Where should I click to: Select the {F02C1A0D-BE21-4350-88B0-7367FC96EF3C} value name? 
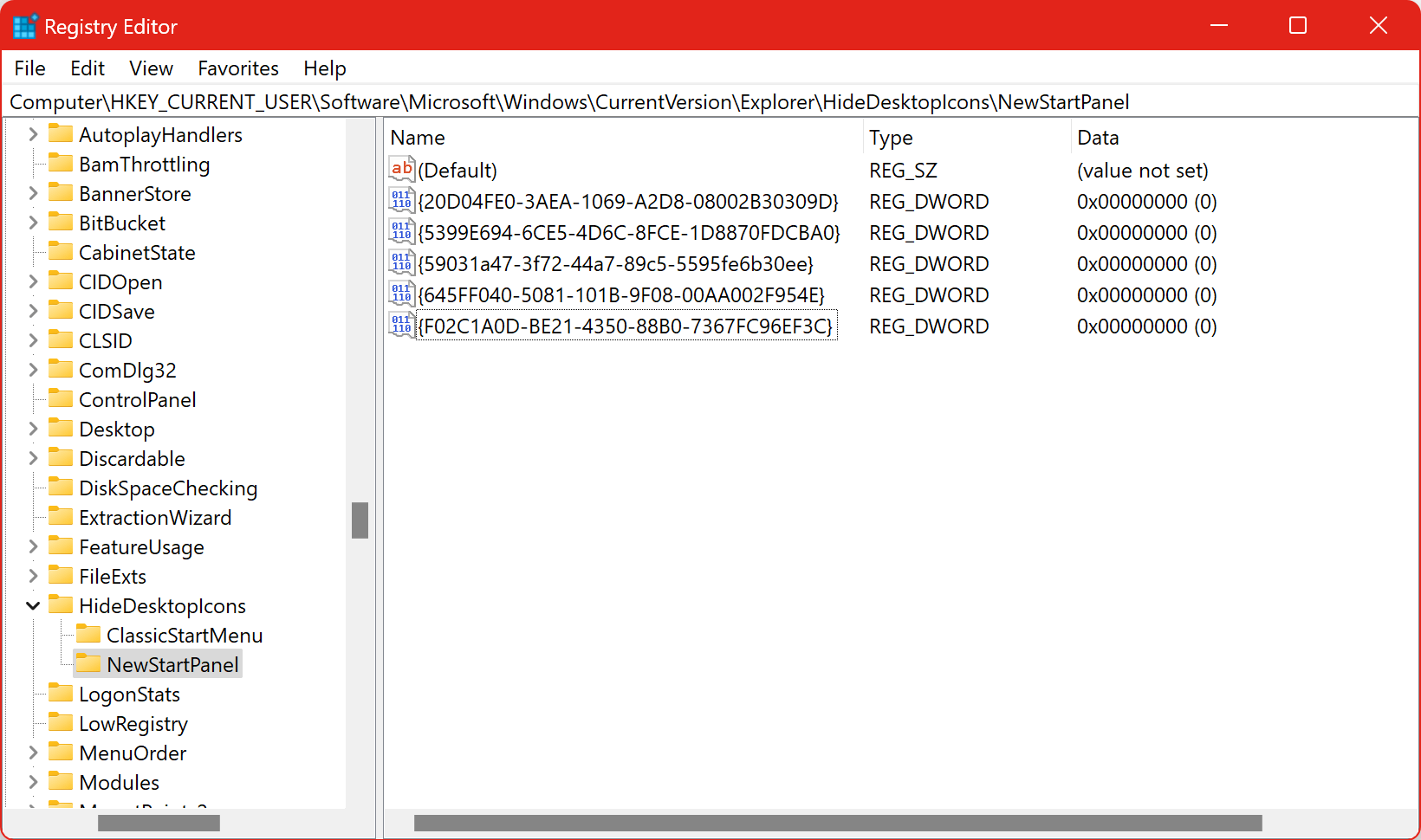[626, 326]
